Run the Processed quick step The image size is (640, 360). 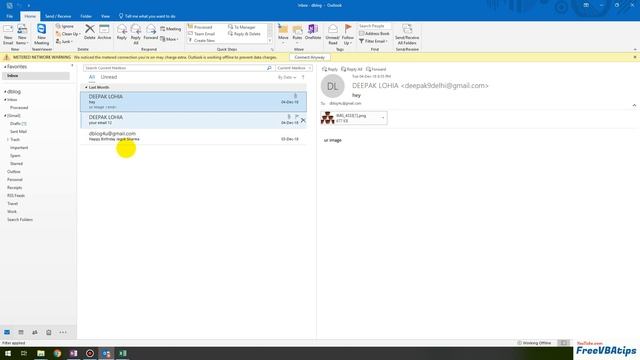click(200, 27)
